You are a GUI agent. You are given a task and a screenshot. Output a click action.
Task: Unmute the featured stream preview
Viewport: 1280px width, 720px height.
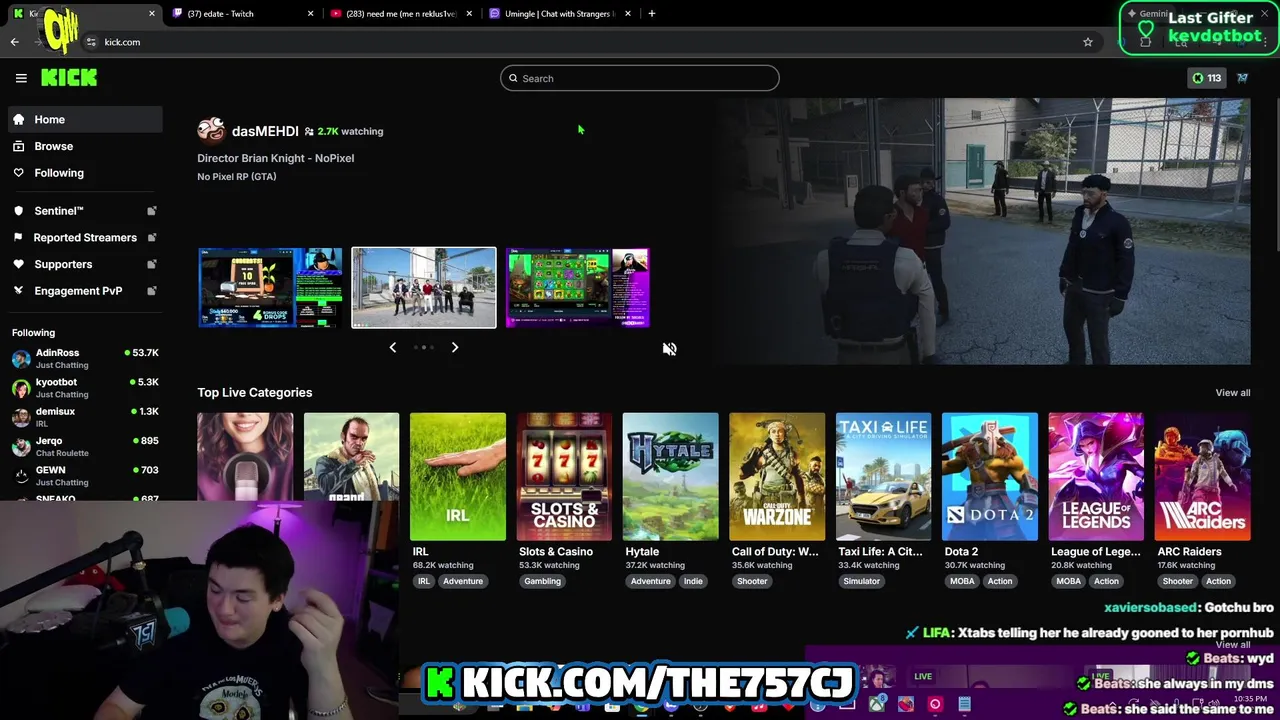tap(669, 348)
